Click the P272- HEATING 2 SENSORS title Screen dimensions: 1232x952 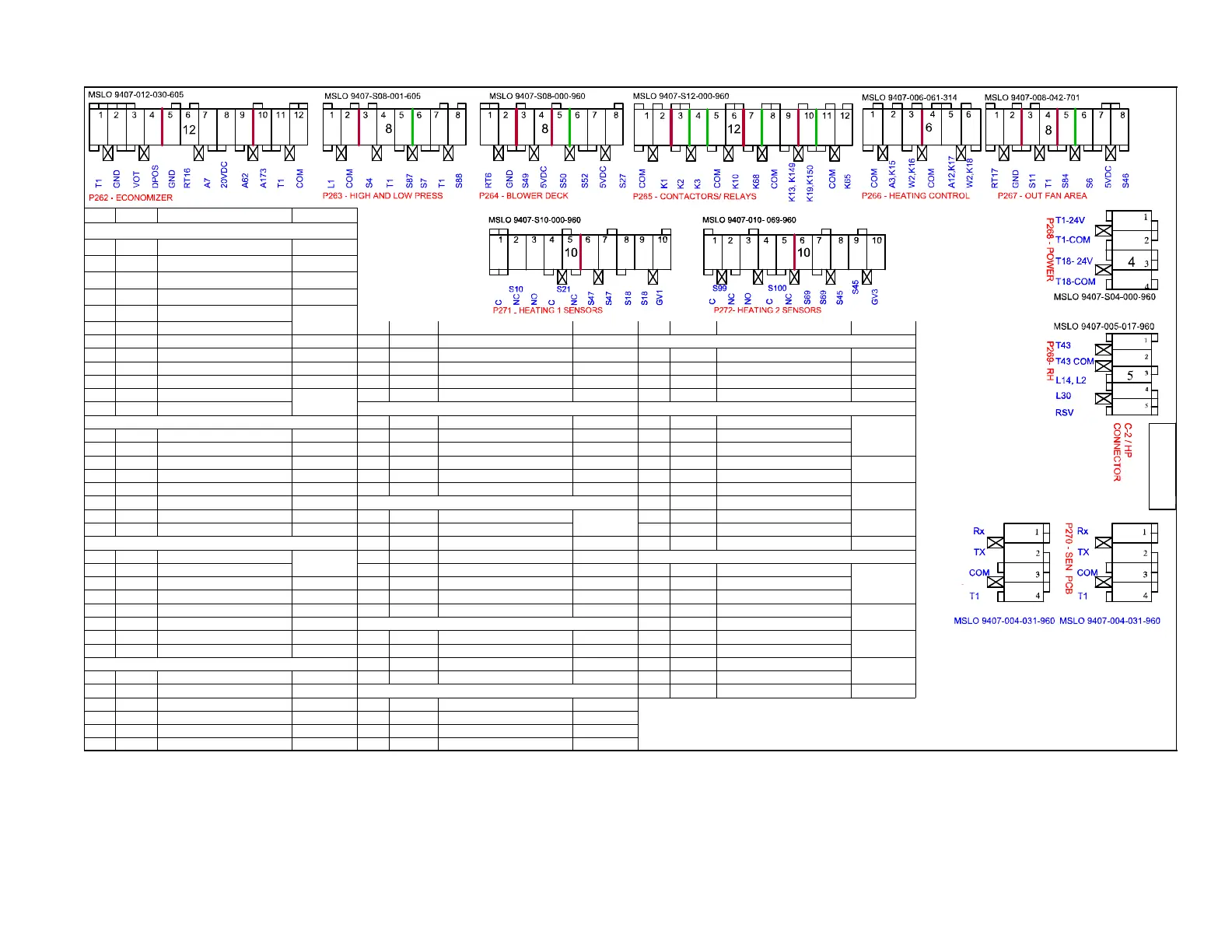(768, 310)
